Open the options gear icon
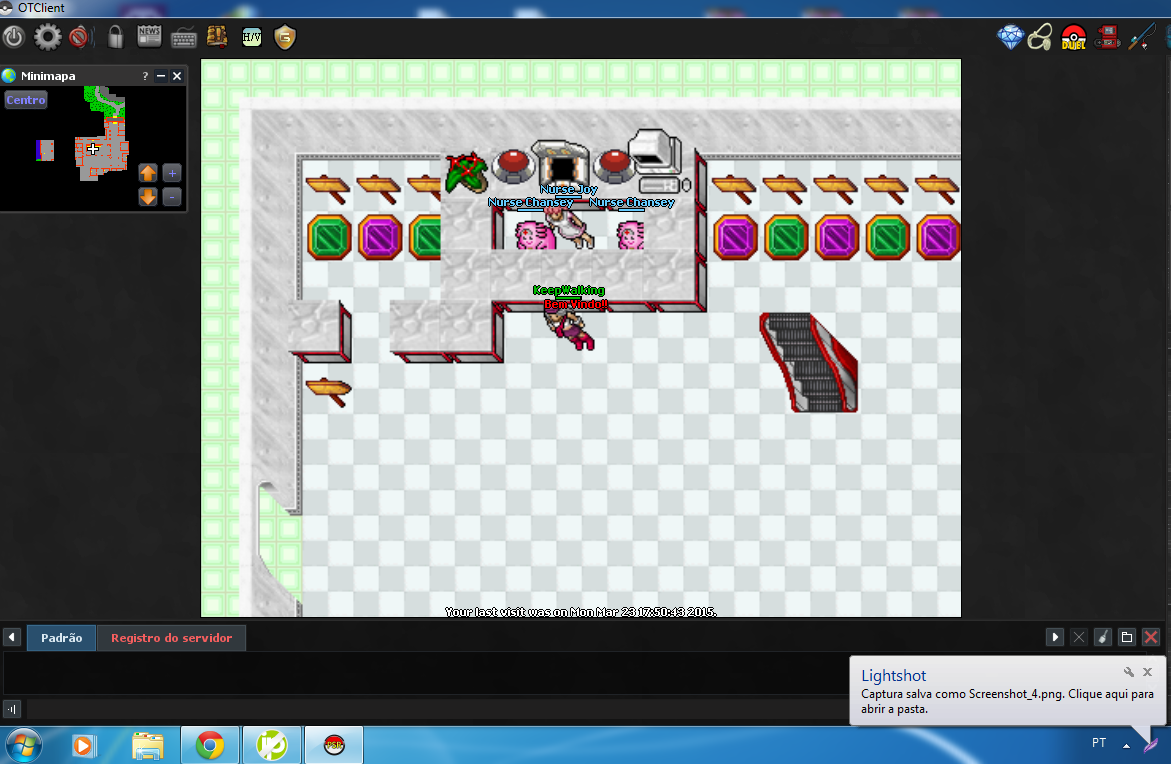The width and height of the screenshot is (1171, 764). 48,37
